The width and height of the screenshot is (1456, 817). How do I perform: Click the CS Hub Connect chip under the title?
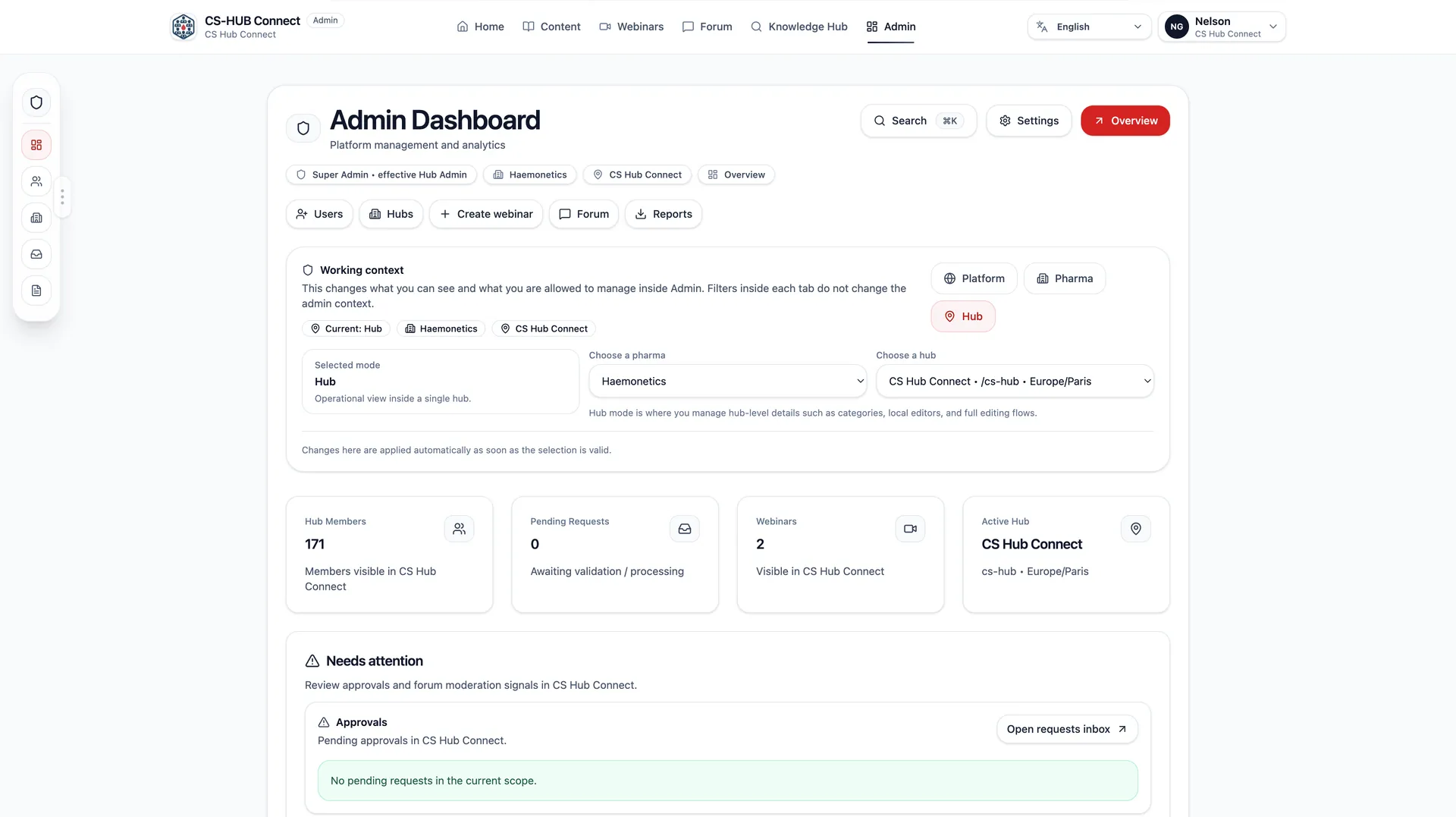[637, 174]
